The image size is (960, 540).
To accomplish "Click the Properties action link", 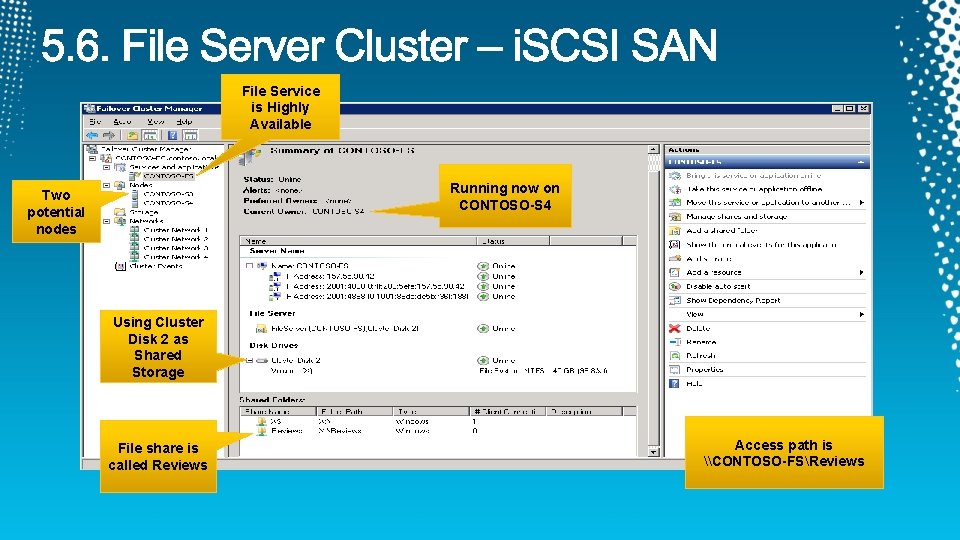I will (705, 370).
